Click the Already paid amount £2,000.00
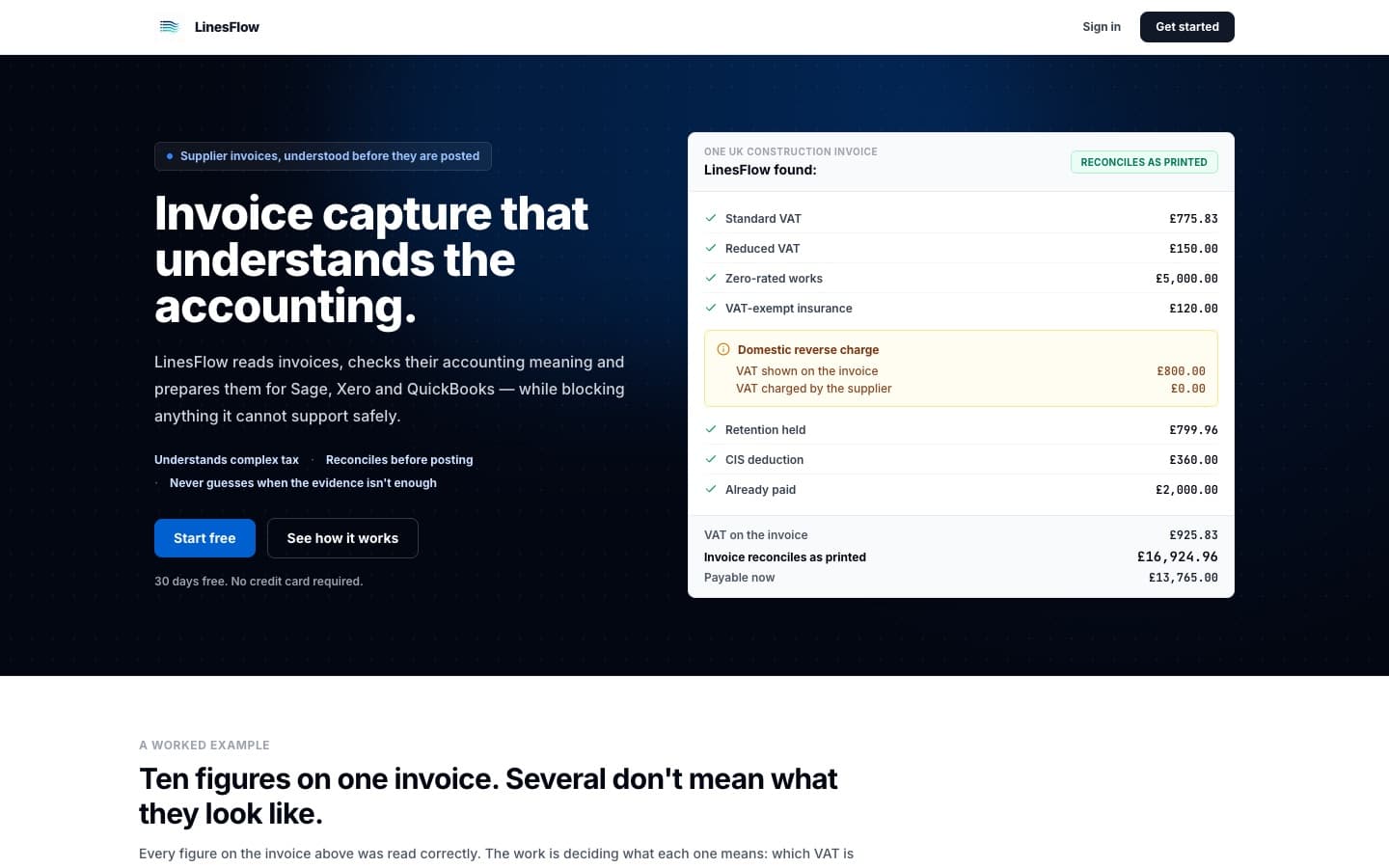The image size is (1389, 868). (x=1186, y=490)
